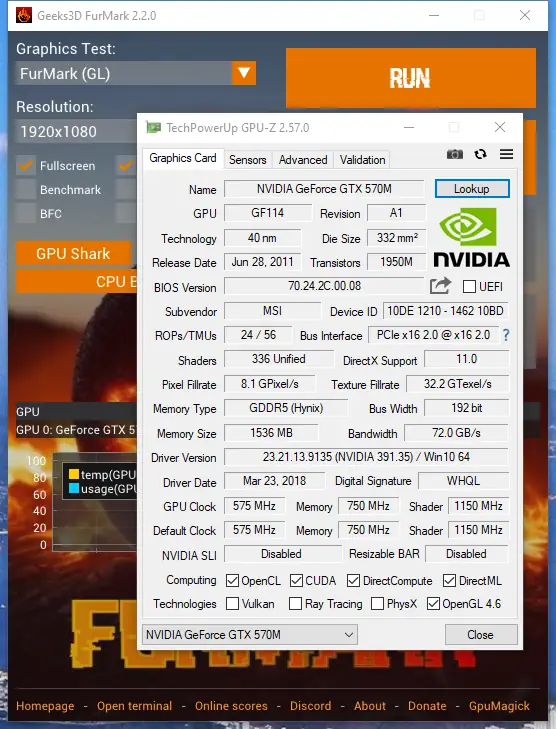Open the GPU-Z hamburger menu
Screen dimensions: 556x729
pyautogui.click(x=506, y=154)
